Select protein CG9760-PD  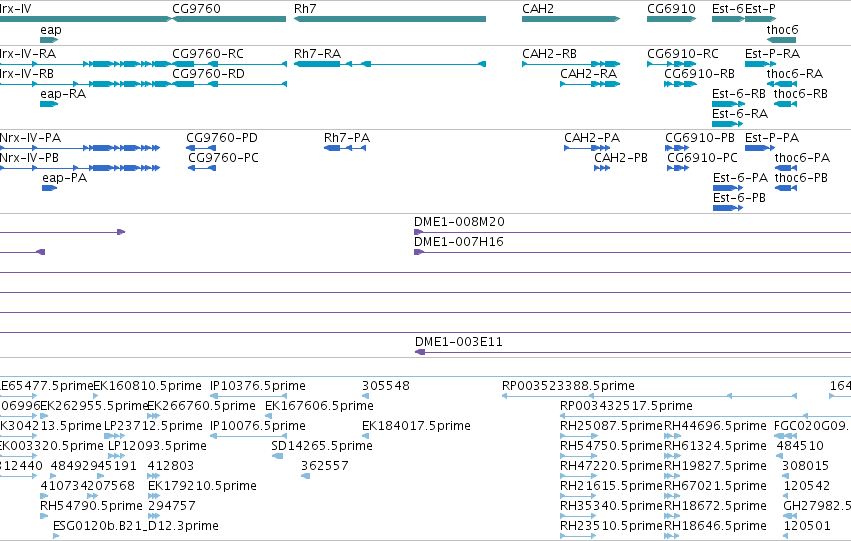click(201, 148)
